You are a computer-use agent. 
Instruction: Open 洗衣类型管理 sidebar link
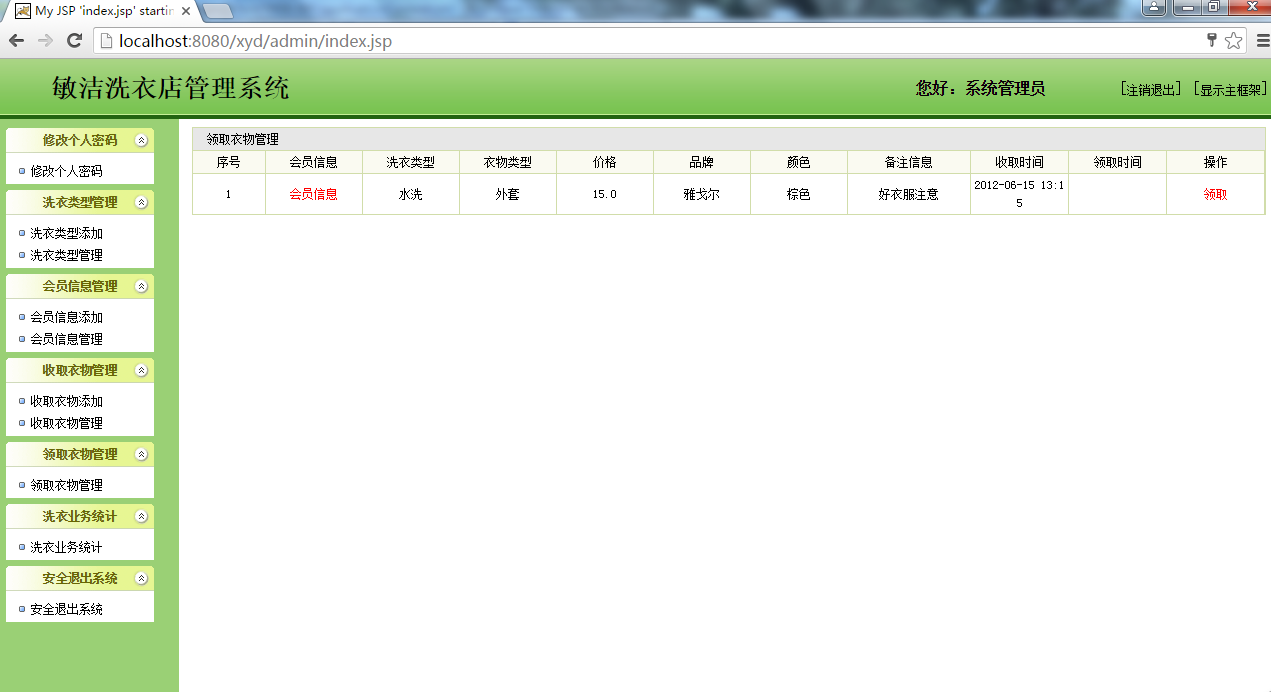(x=66, y=255)
